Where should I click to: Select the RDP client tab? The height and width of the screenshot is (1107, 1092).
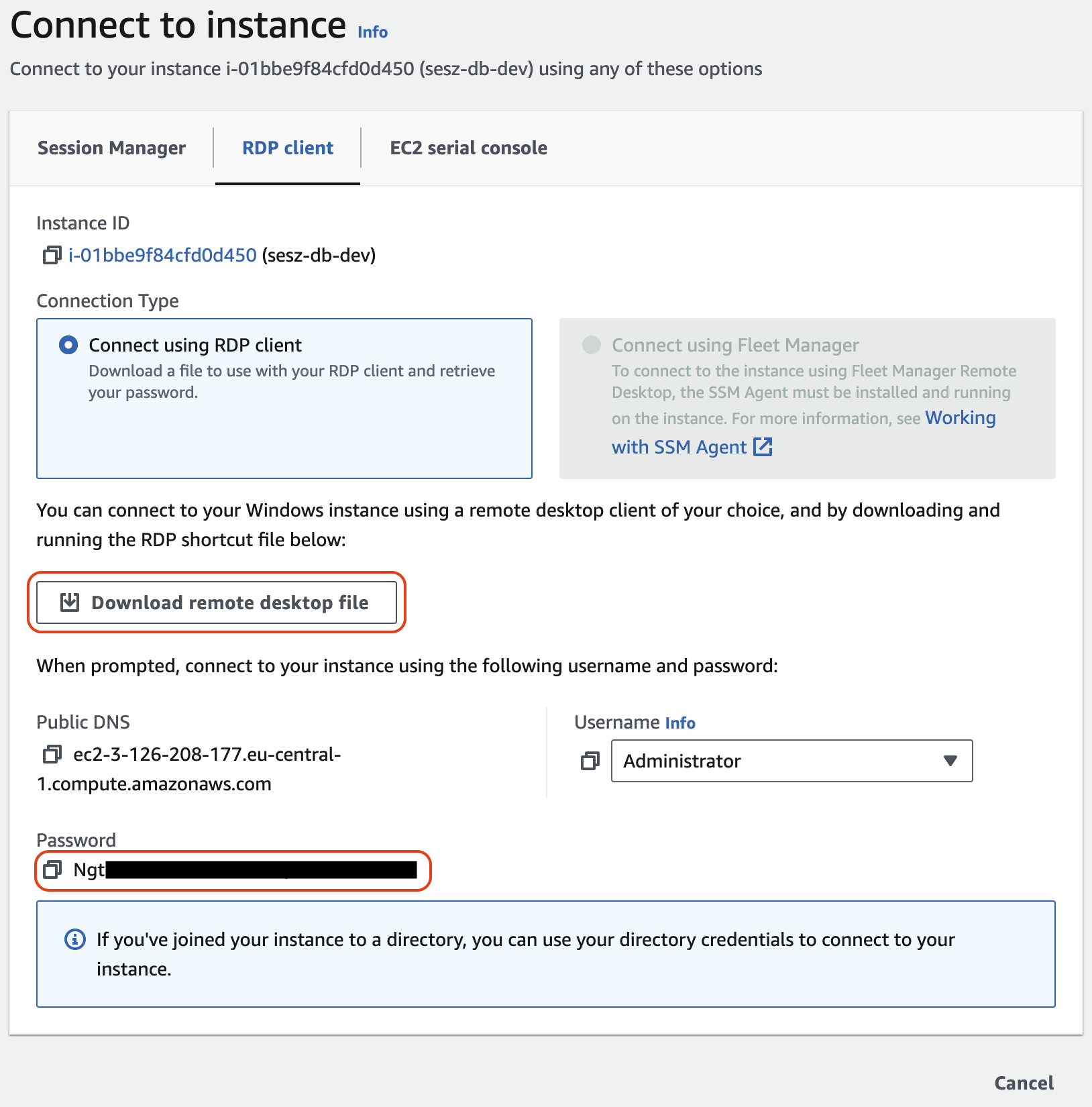[287, 148]
